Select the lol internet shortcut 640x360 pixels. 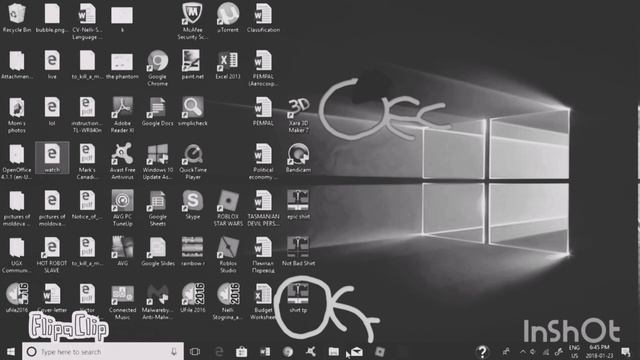click(x=52, y=111)
